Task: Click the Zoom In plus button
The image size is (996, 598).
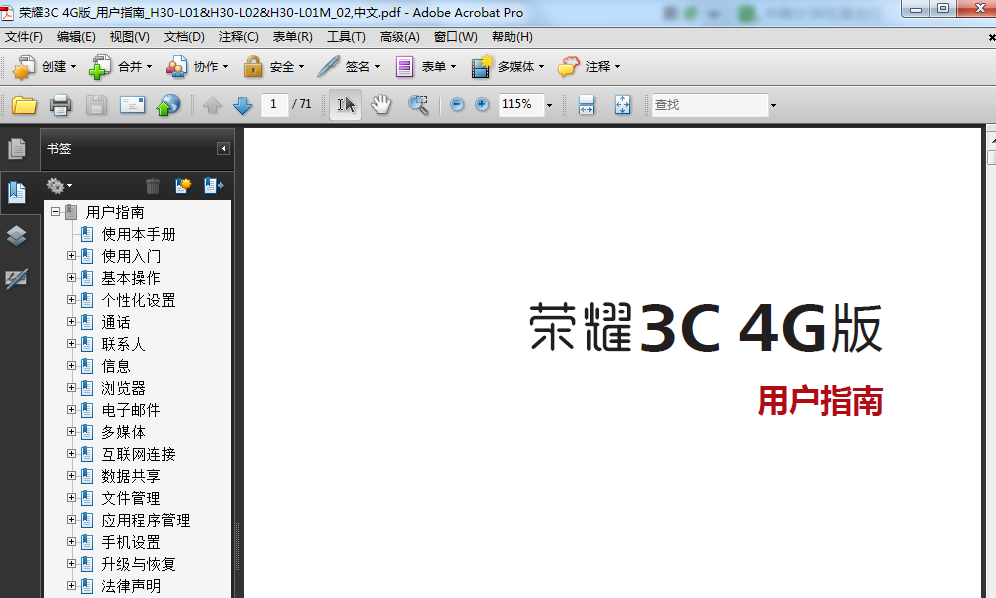Action: [x=482, y=104]
